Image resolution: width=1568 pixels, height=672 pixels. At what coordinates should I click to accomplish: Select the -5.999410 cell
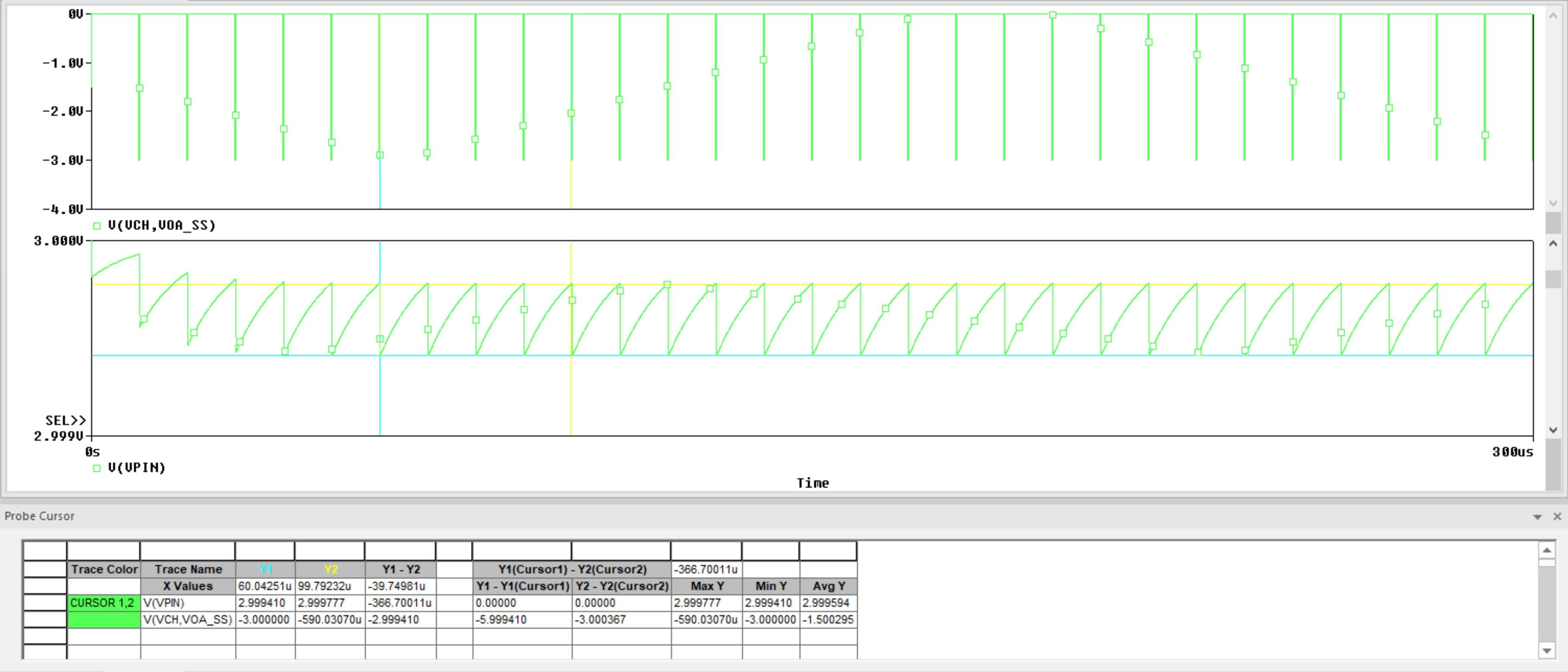522,620
